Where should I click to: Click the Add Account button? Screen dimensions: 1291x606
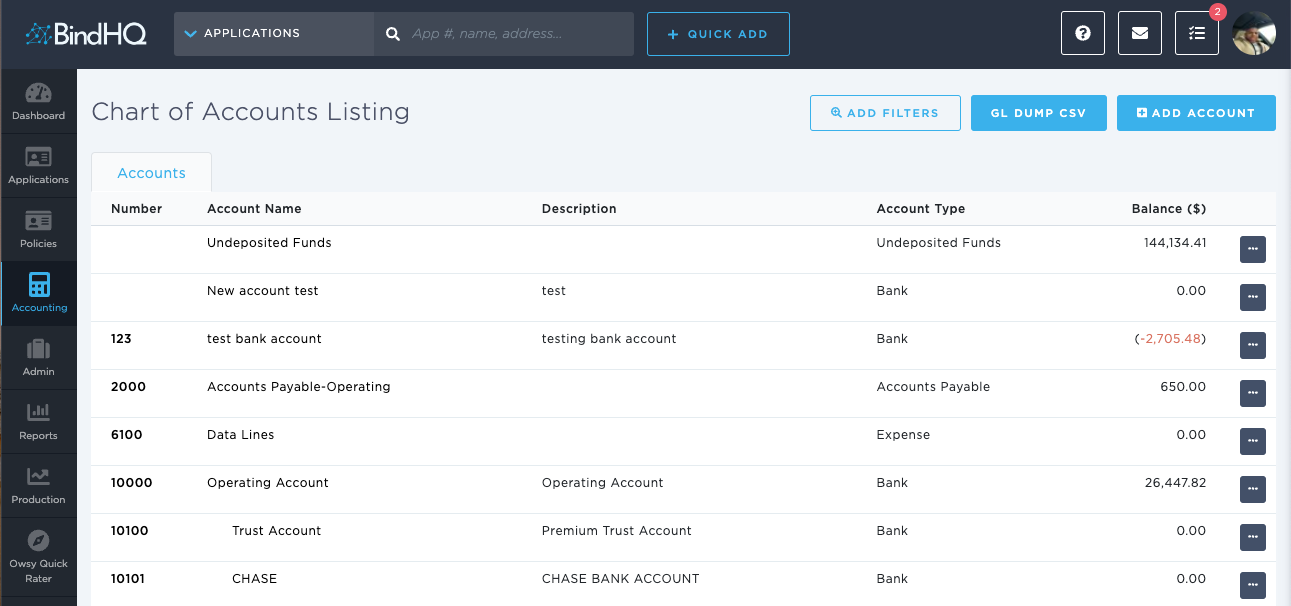tap(1196, 113)
